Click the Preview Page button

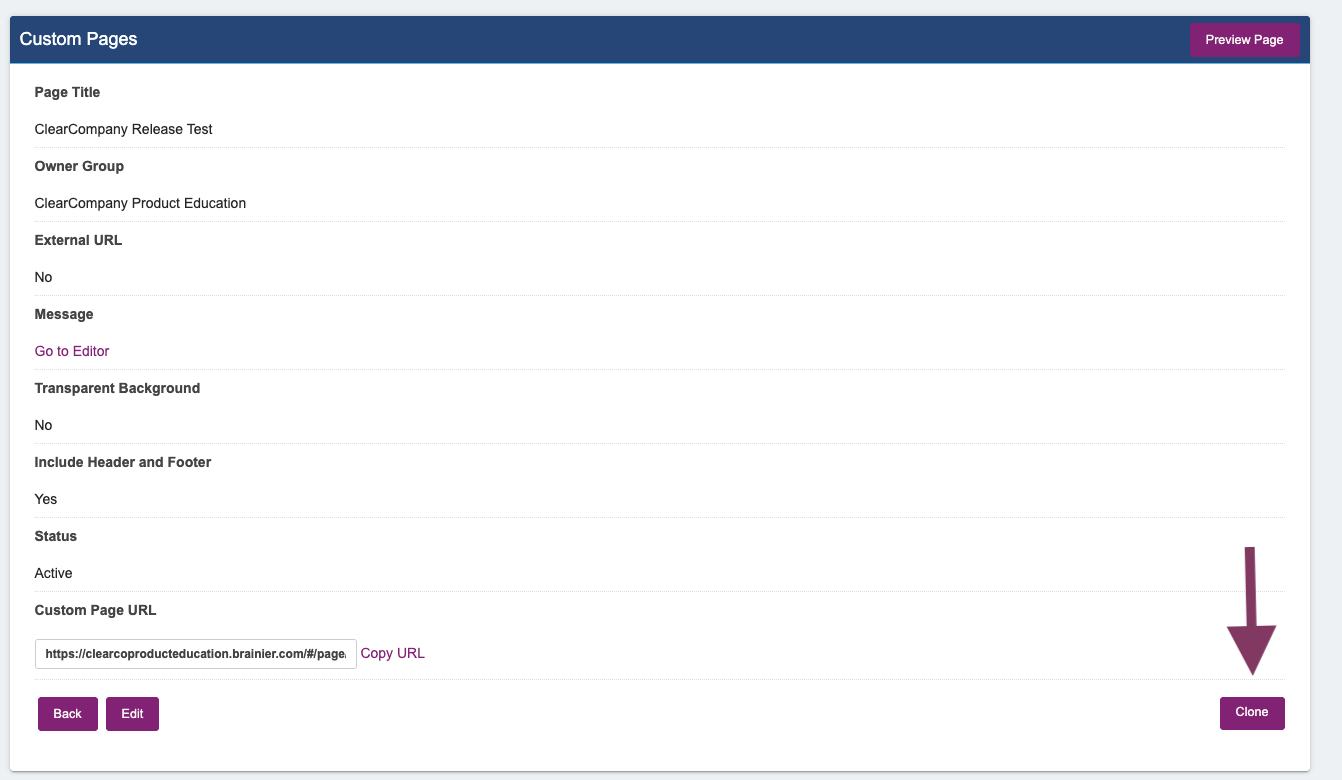[x=1244, y=40]
